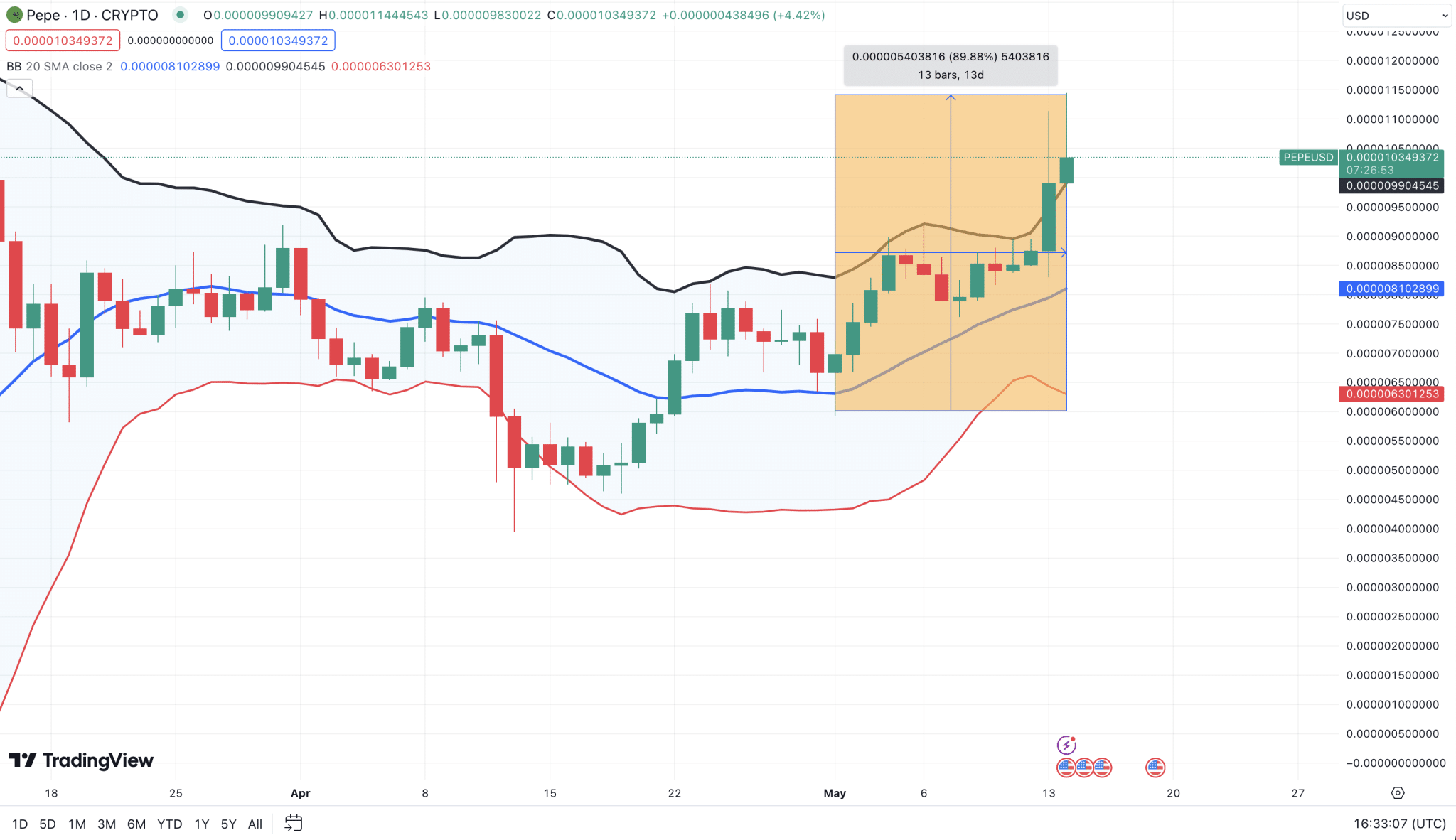The image size is (1456, 840).
Task: Click the low value L0.000009830022
Action: pos(488,15)
